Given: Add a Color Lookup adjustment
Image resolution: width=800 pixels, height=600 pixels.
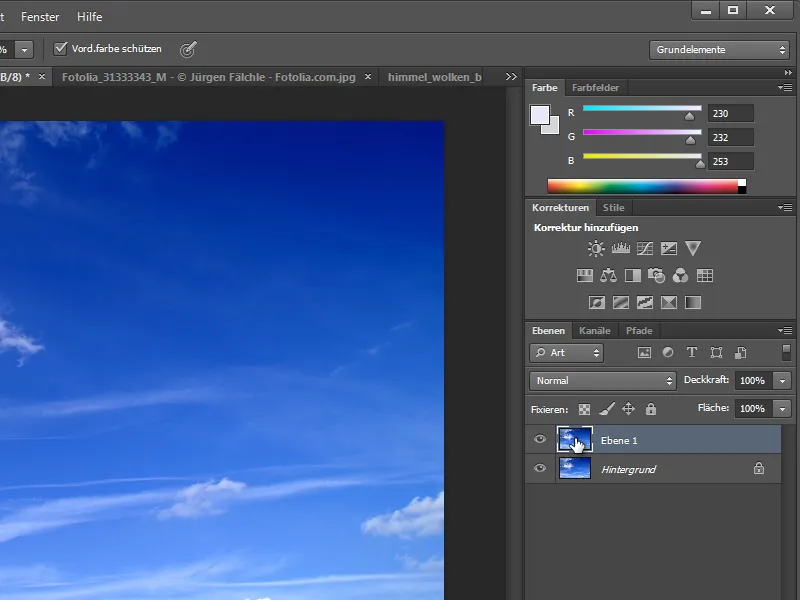Looking at the screenshot, I should point(705,276).
